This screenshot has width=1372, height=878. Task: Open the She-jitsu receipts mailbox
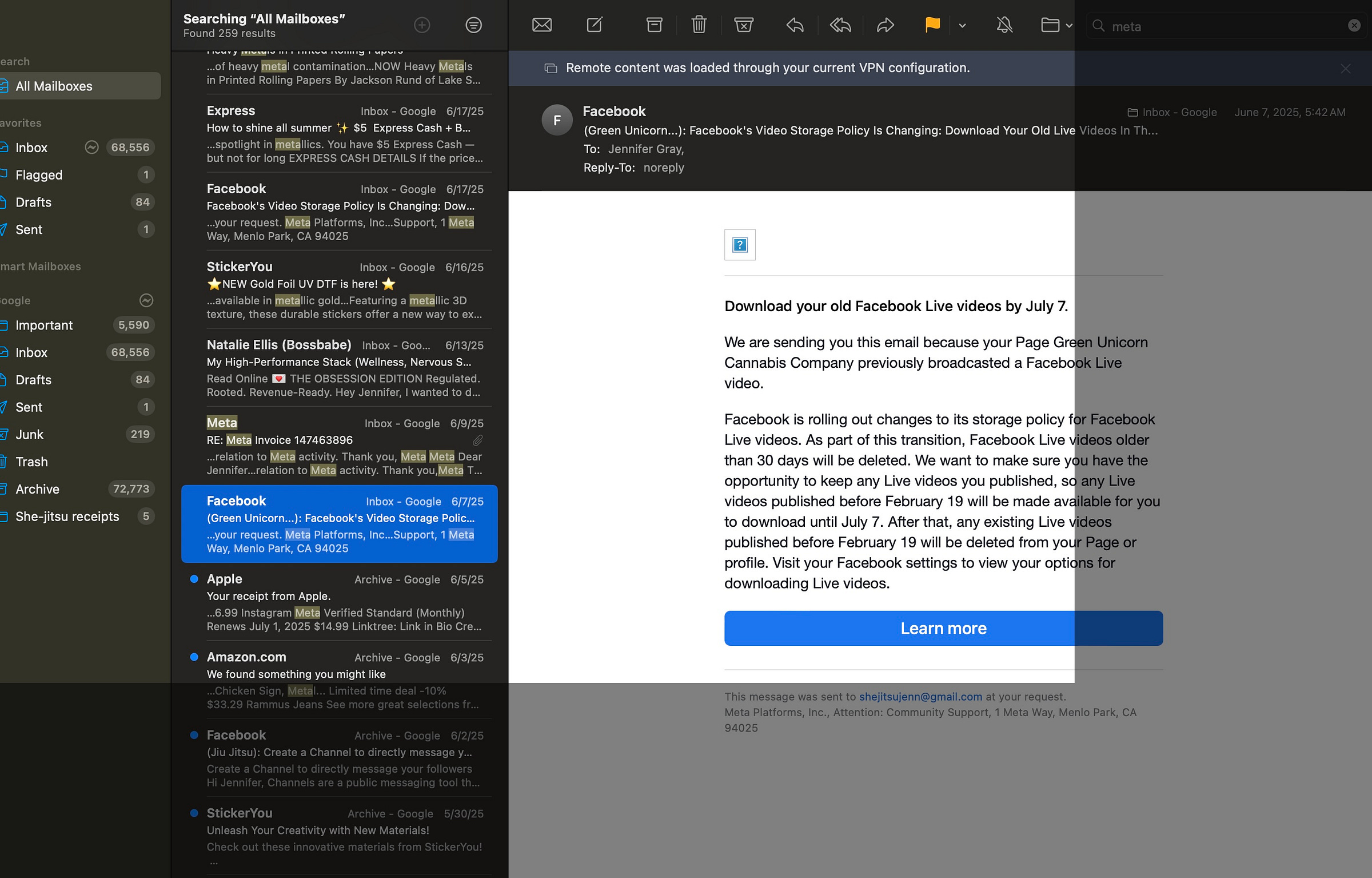pyautogui.click(x=67, y=517)
